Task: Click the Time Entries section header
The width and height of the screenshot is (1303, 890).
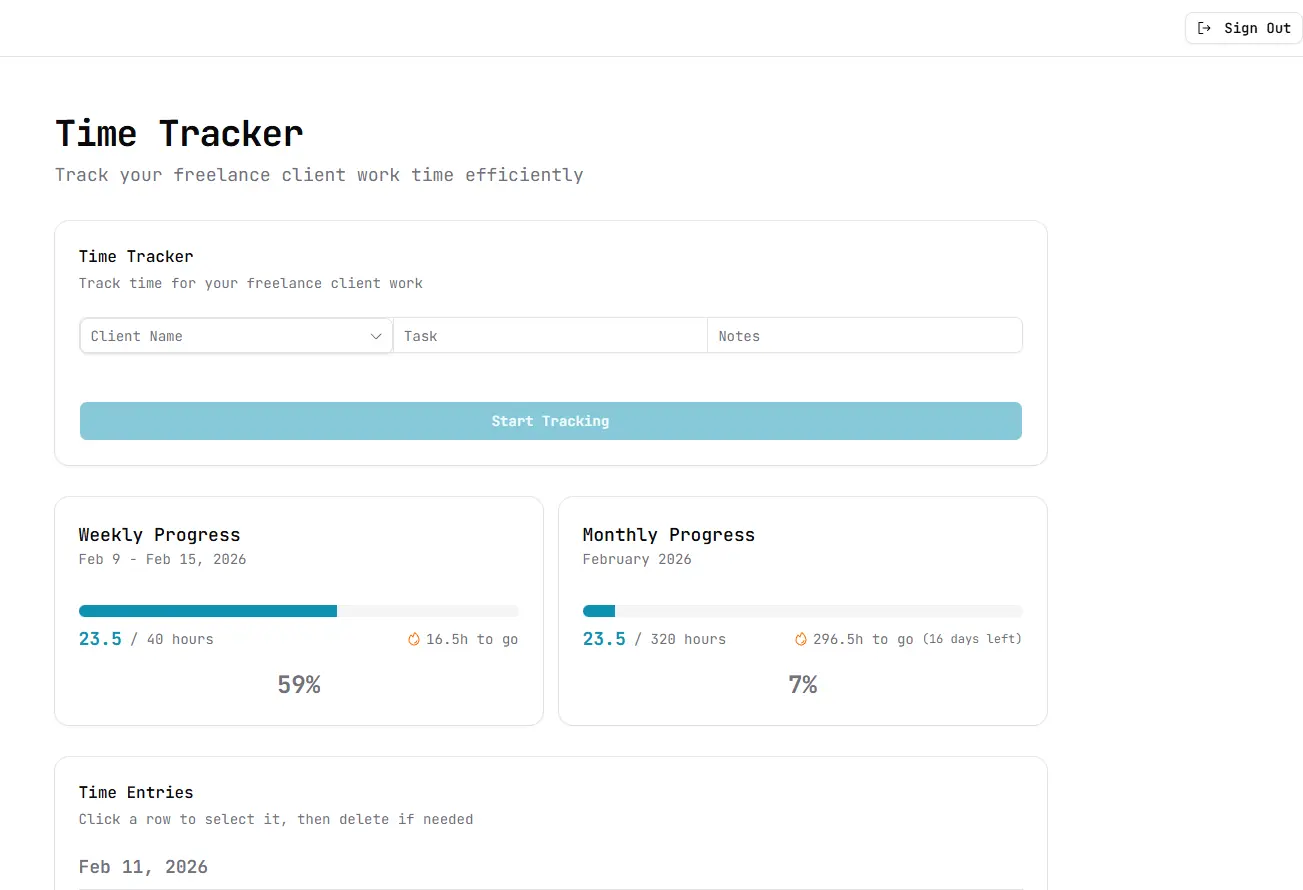Action: point(135,792)
